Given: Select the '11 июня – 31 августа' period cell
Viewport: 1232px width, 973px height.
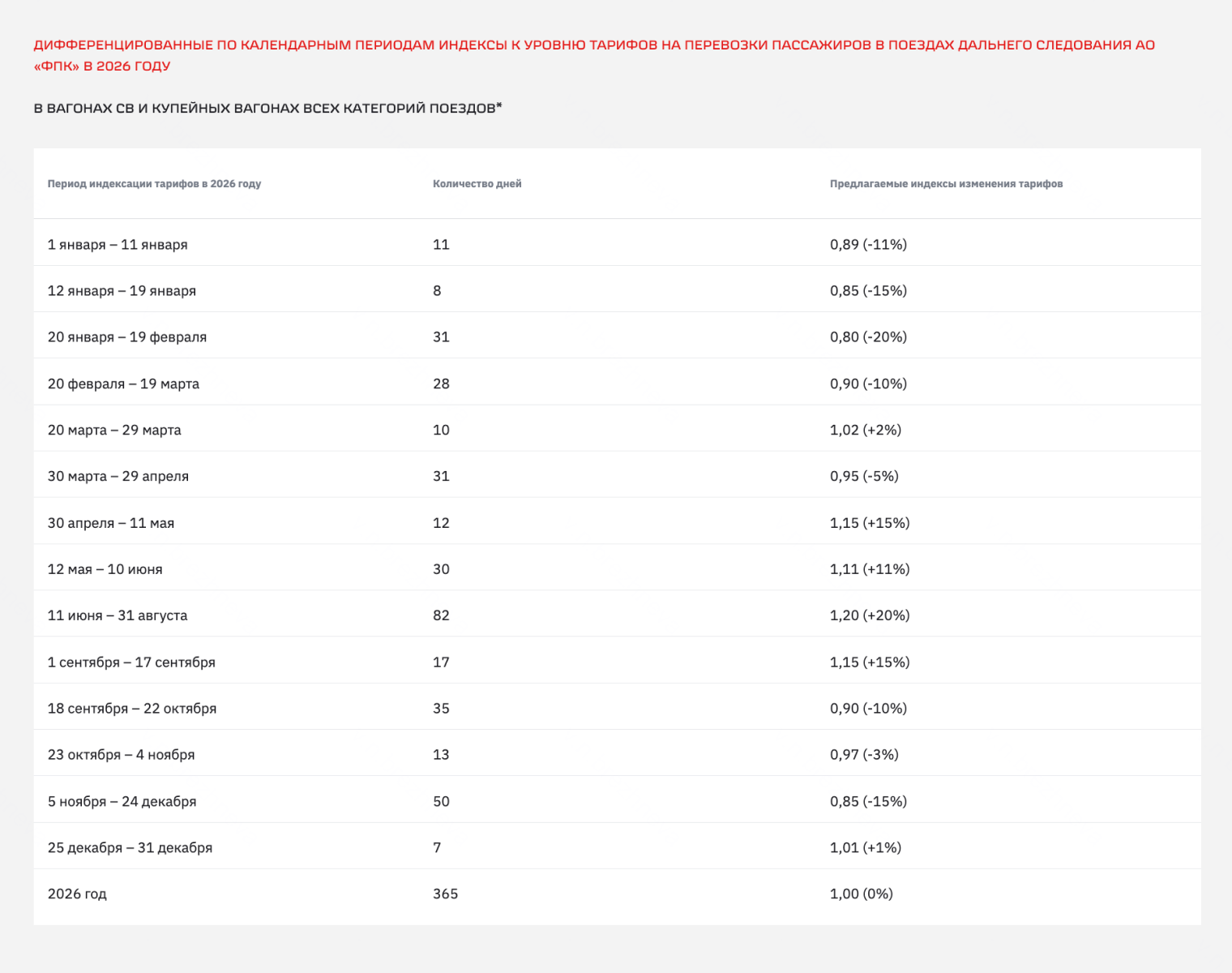Looking at the screenshot, I should click(x=118, y=615).
